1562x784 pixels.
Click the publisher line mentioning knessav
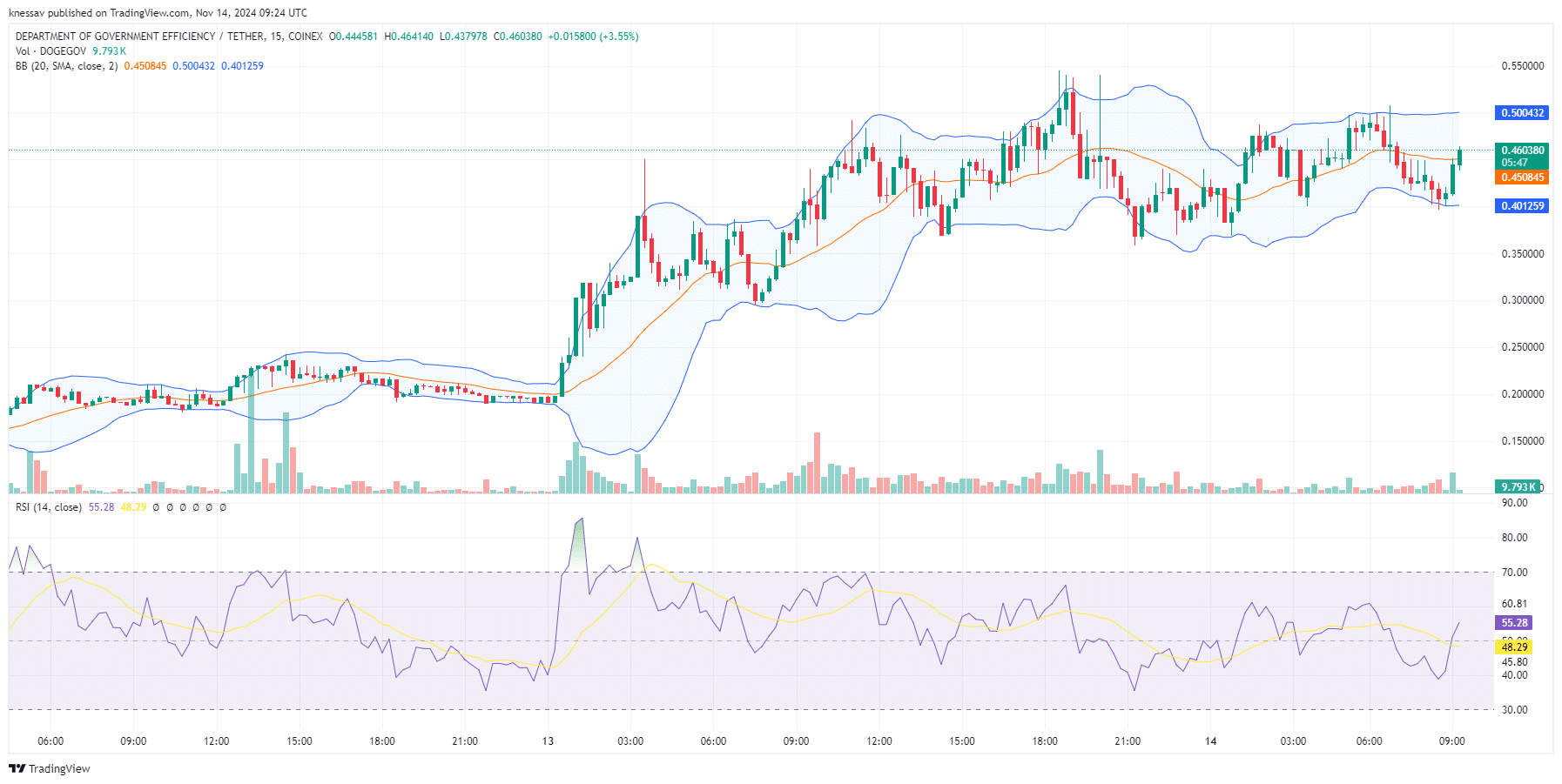click(x=158, y=13)
